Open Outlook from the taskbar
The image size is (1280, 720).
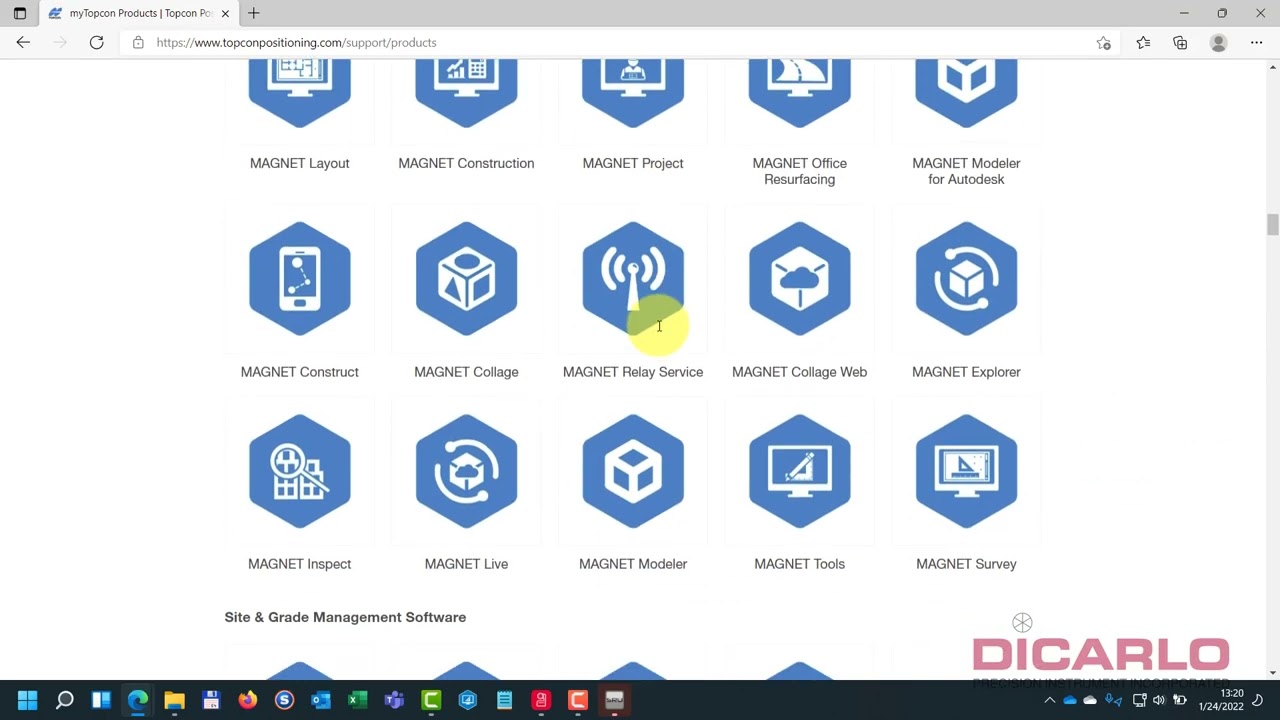coord(320,700)
